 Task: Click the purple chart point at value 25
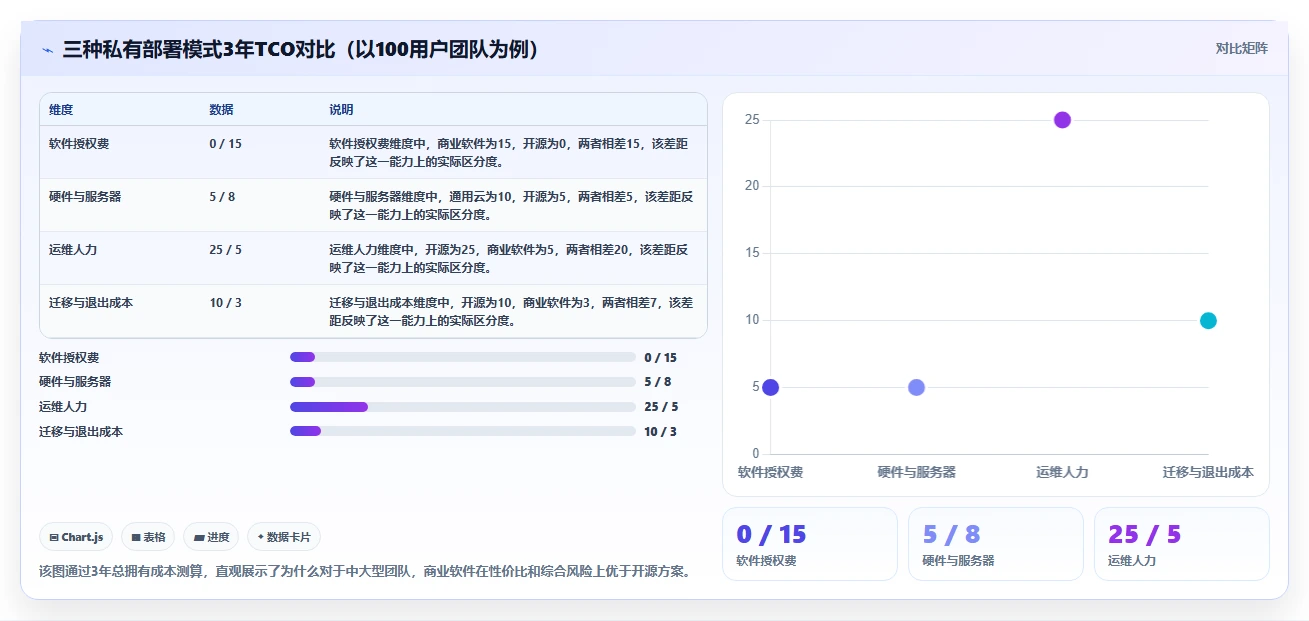pos(1062,120)
